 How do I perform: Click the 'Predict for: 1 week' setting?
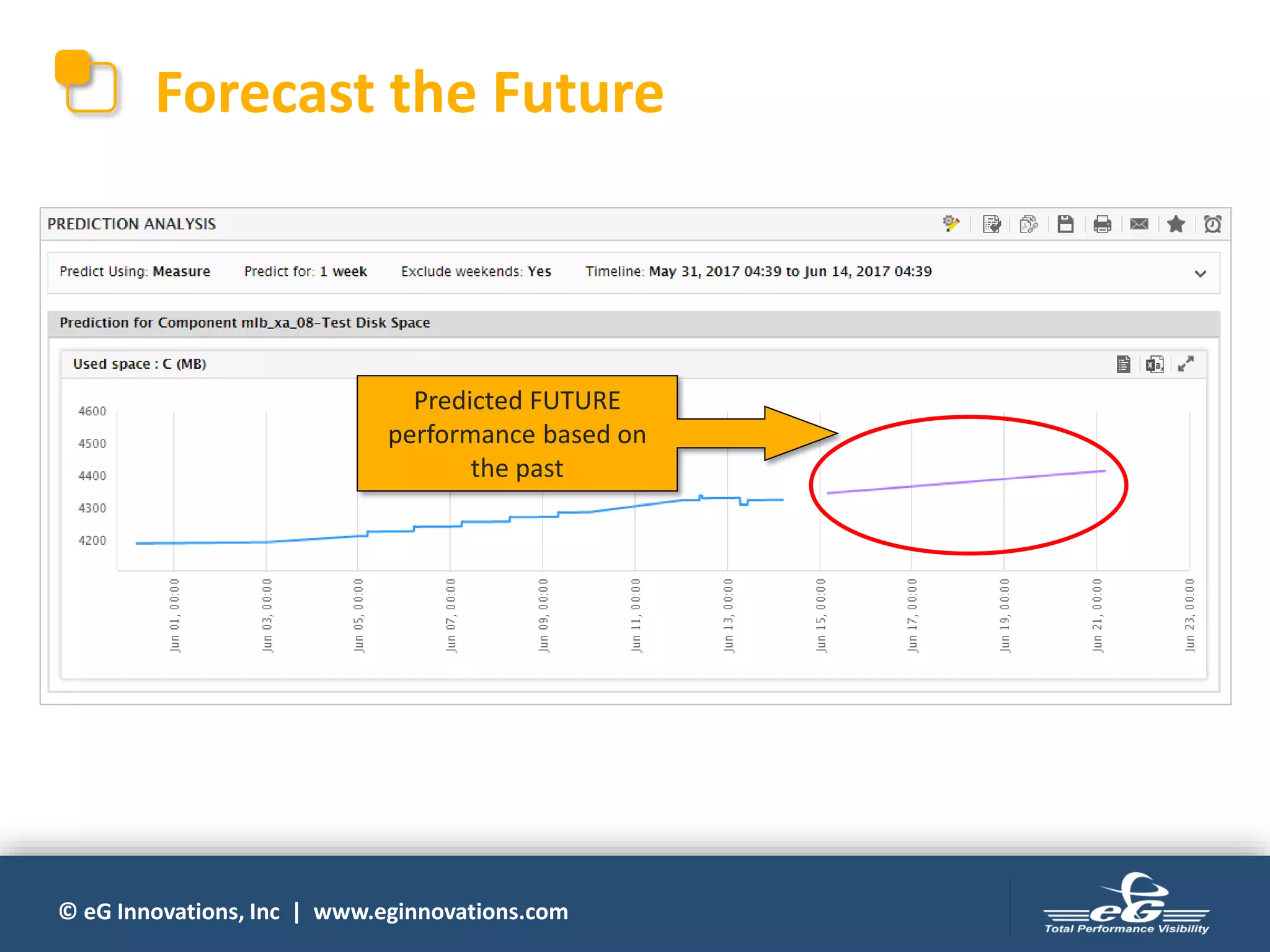[306, 271]
